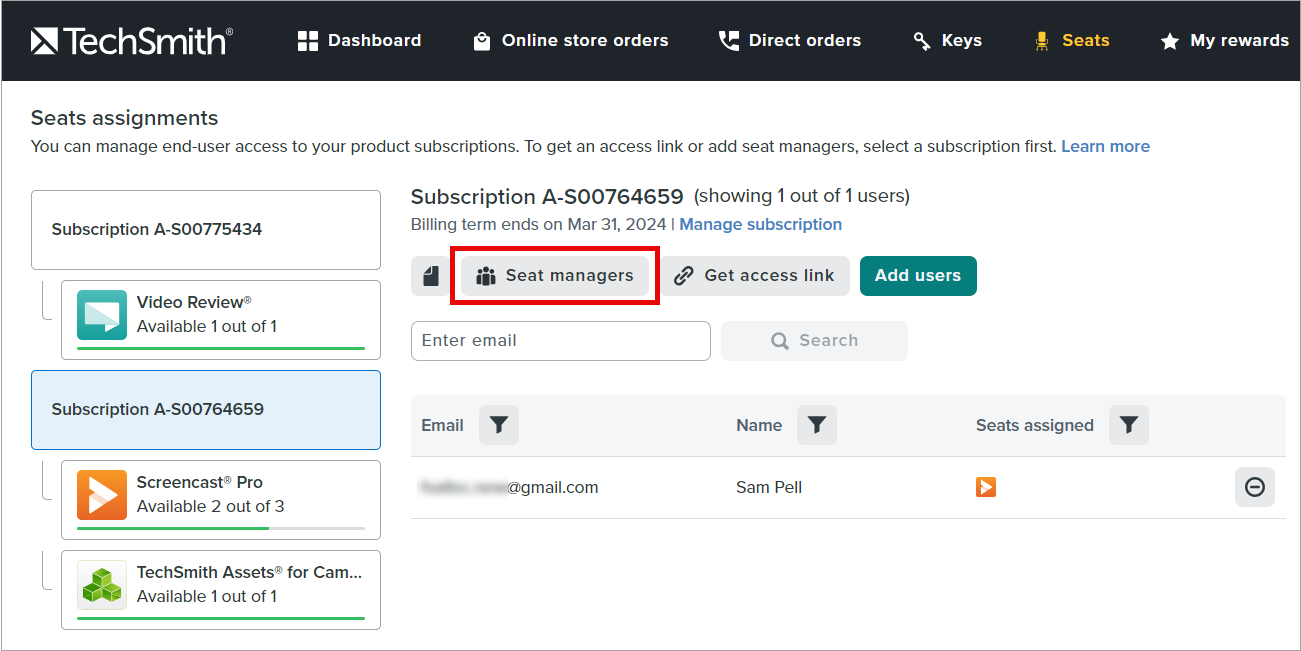The height and width of the screenshot is (651, 1301).
Task: Open the Dashboard page
Action: (359, 41)
